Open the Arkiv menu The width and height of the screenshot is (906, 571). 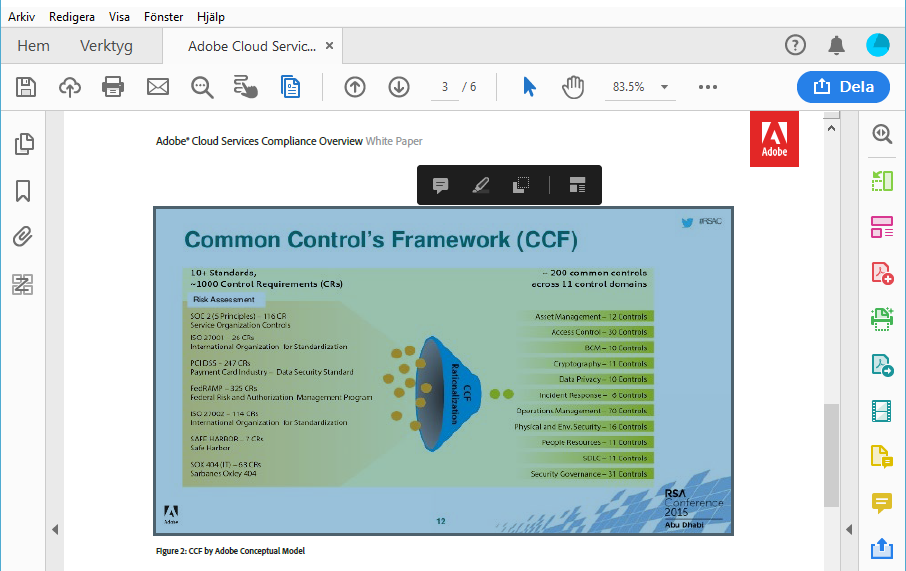pyautogui.click(x=21, y=17)
